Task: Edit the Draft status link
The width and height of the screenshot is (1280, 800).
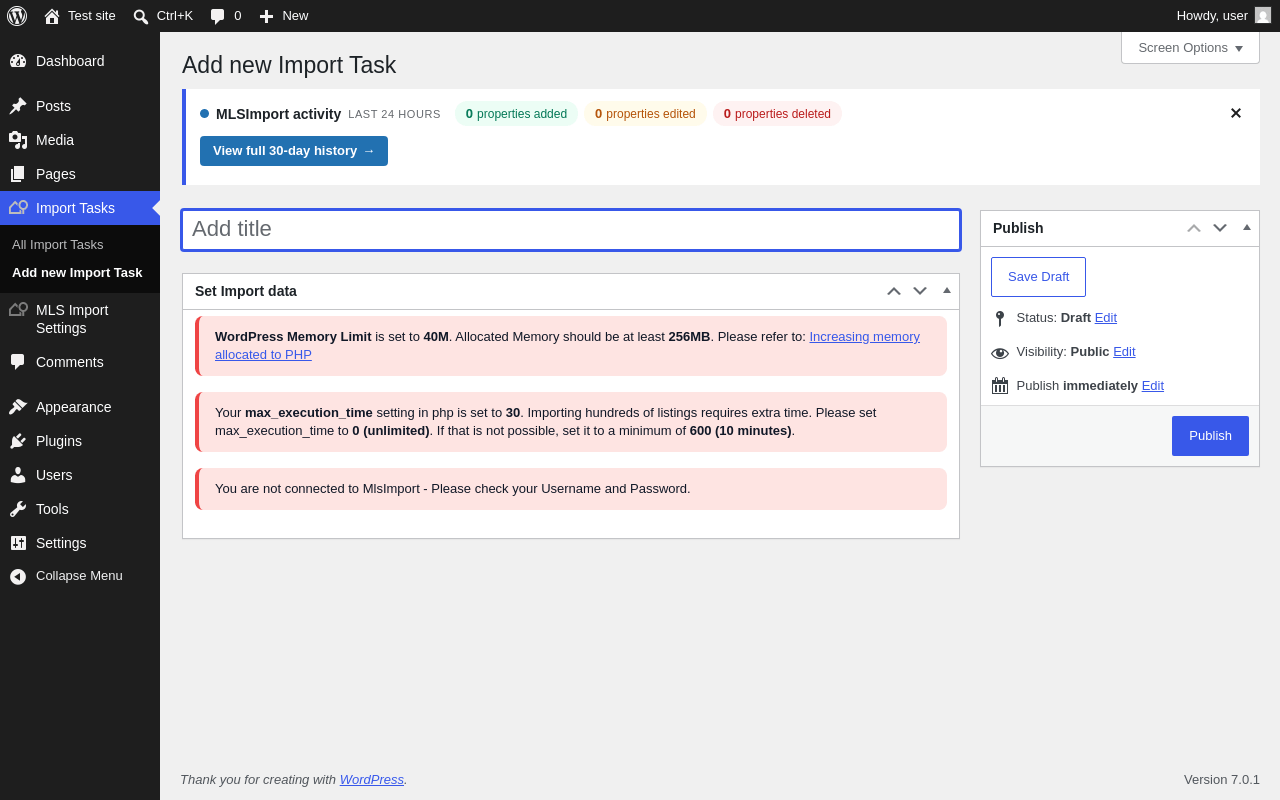Action: pos(1106,317)
